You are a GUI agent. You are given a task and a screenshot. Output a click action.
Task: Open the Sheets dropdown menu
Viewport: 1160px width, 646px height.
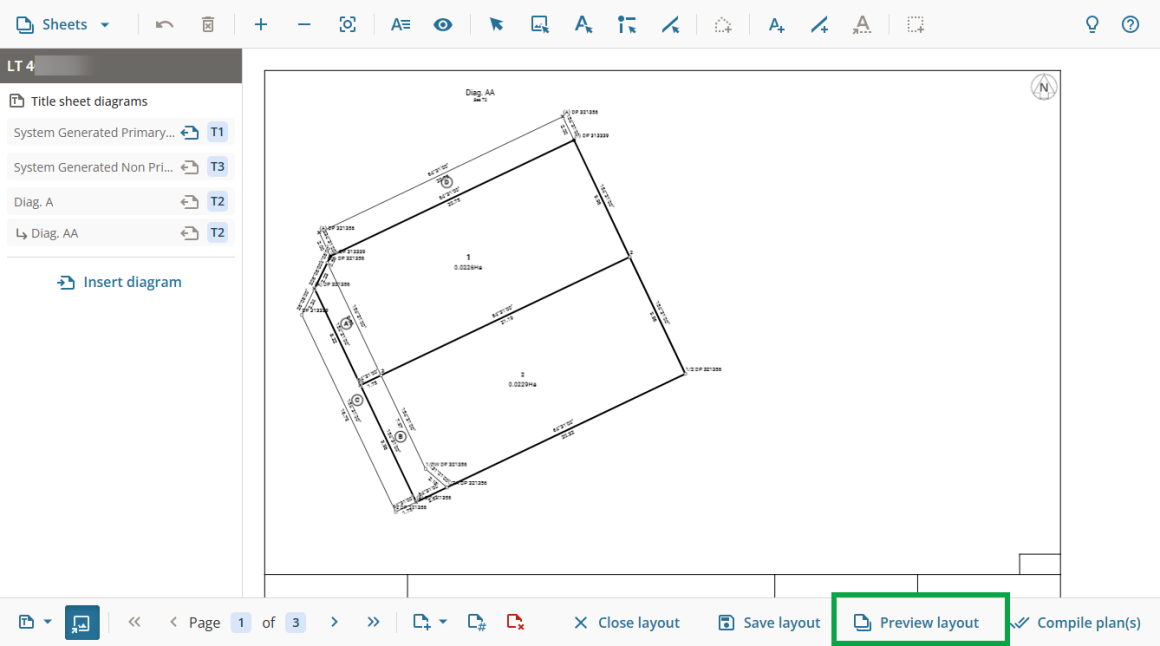pos(63,24)
